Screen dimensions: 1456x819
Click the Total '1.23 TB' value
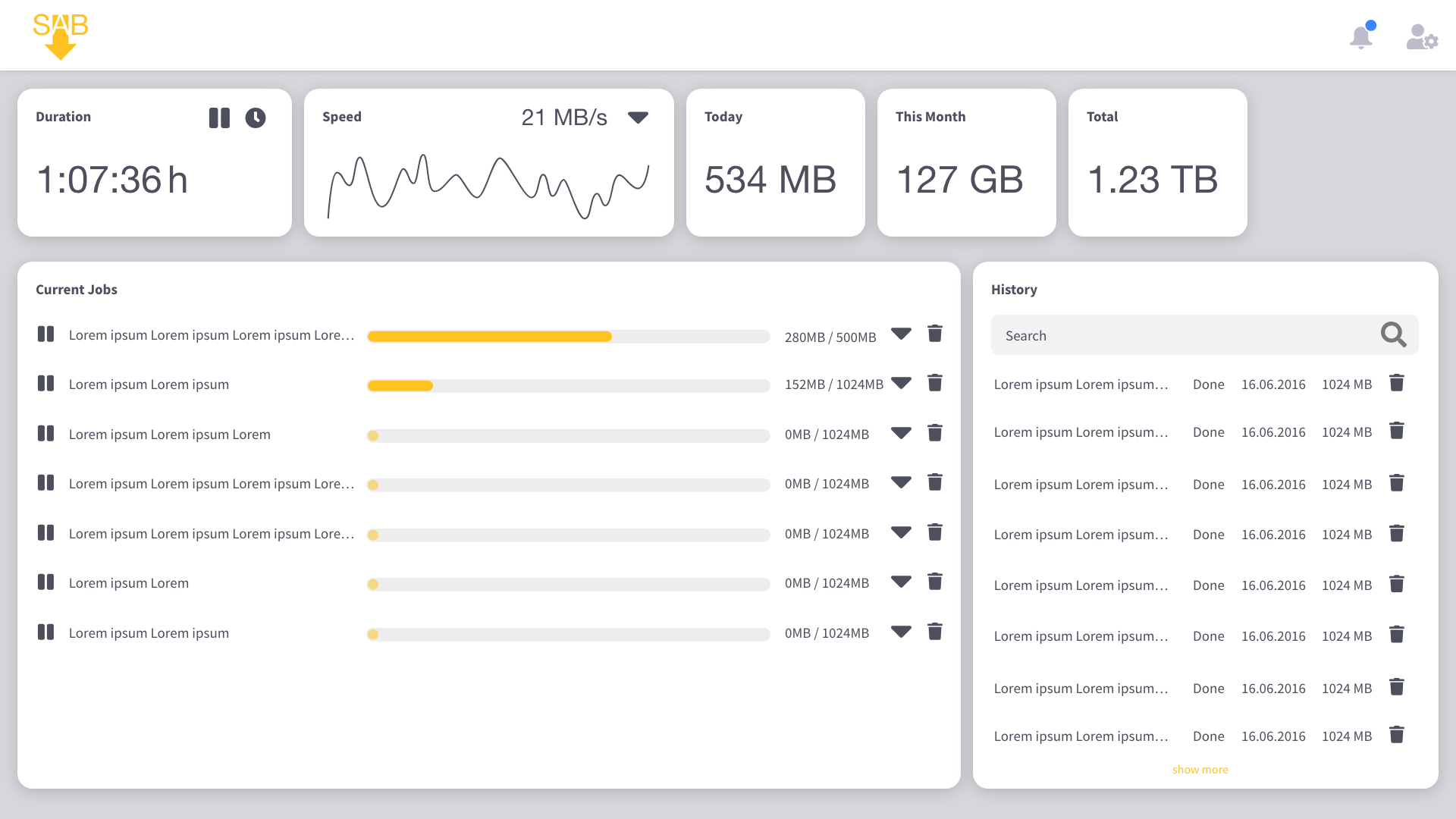[1153, 180]
